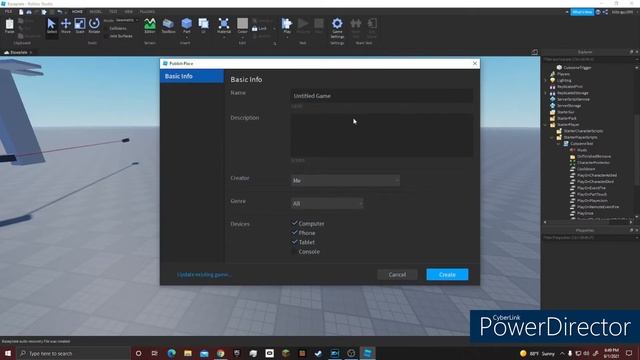The height and width of the screenshot is (360, 640).
Task: Click the taskbar search box
Action: pyautogui.click(x=73, y=353)
